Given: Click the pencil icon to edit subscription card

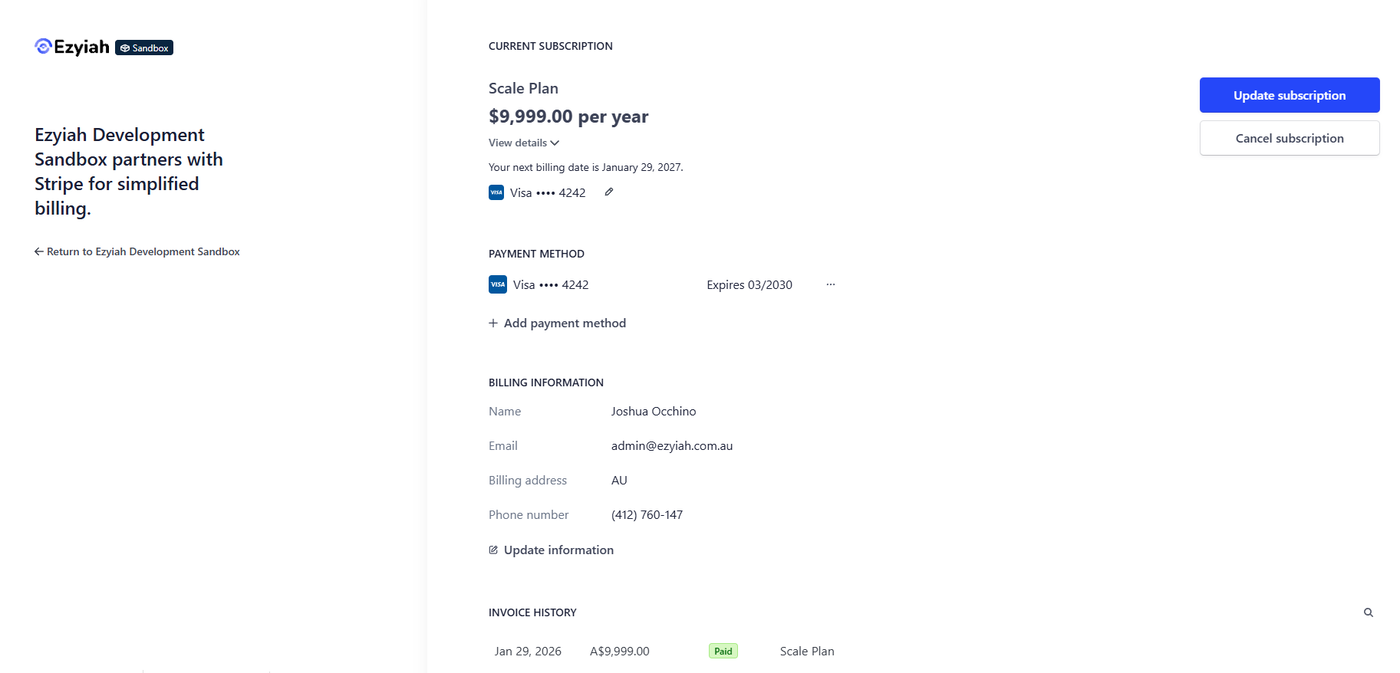Looking at the screenshot, I should tap(609, 192).
